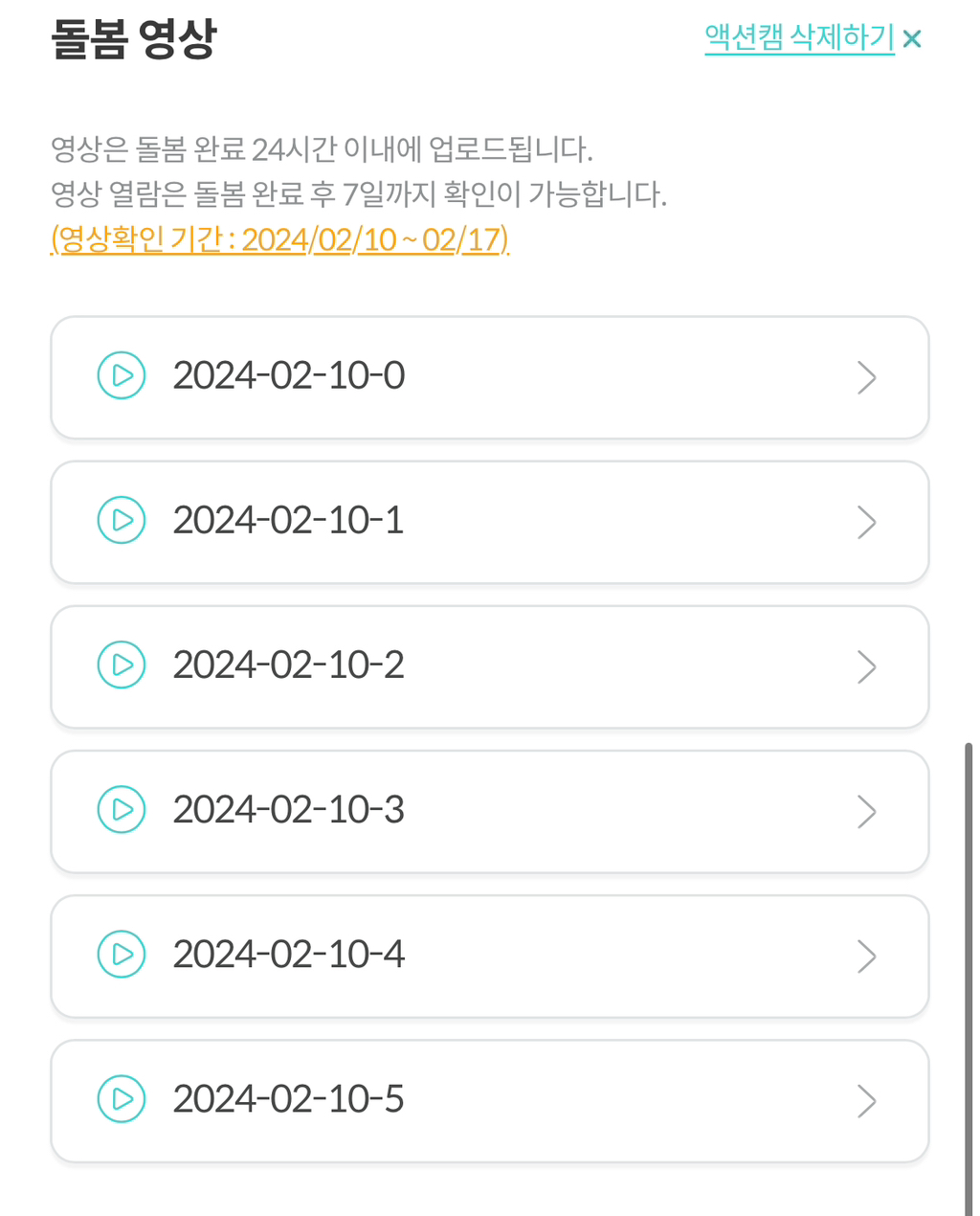The height and width of the screenshot is (1216, 980).
Task: Select the 2024-02-10-2 list item label
Action: [x=288, y=664]
